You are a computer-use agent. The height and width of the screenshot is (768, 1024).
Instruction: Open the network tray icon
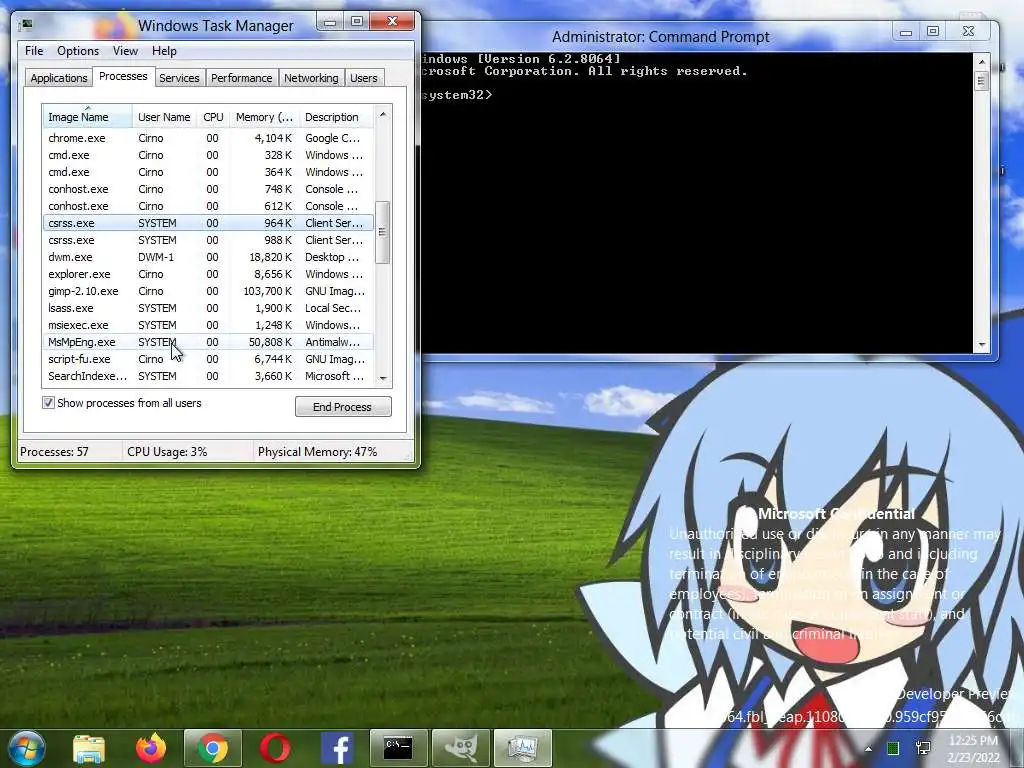(x=923, y=748)
